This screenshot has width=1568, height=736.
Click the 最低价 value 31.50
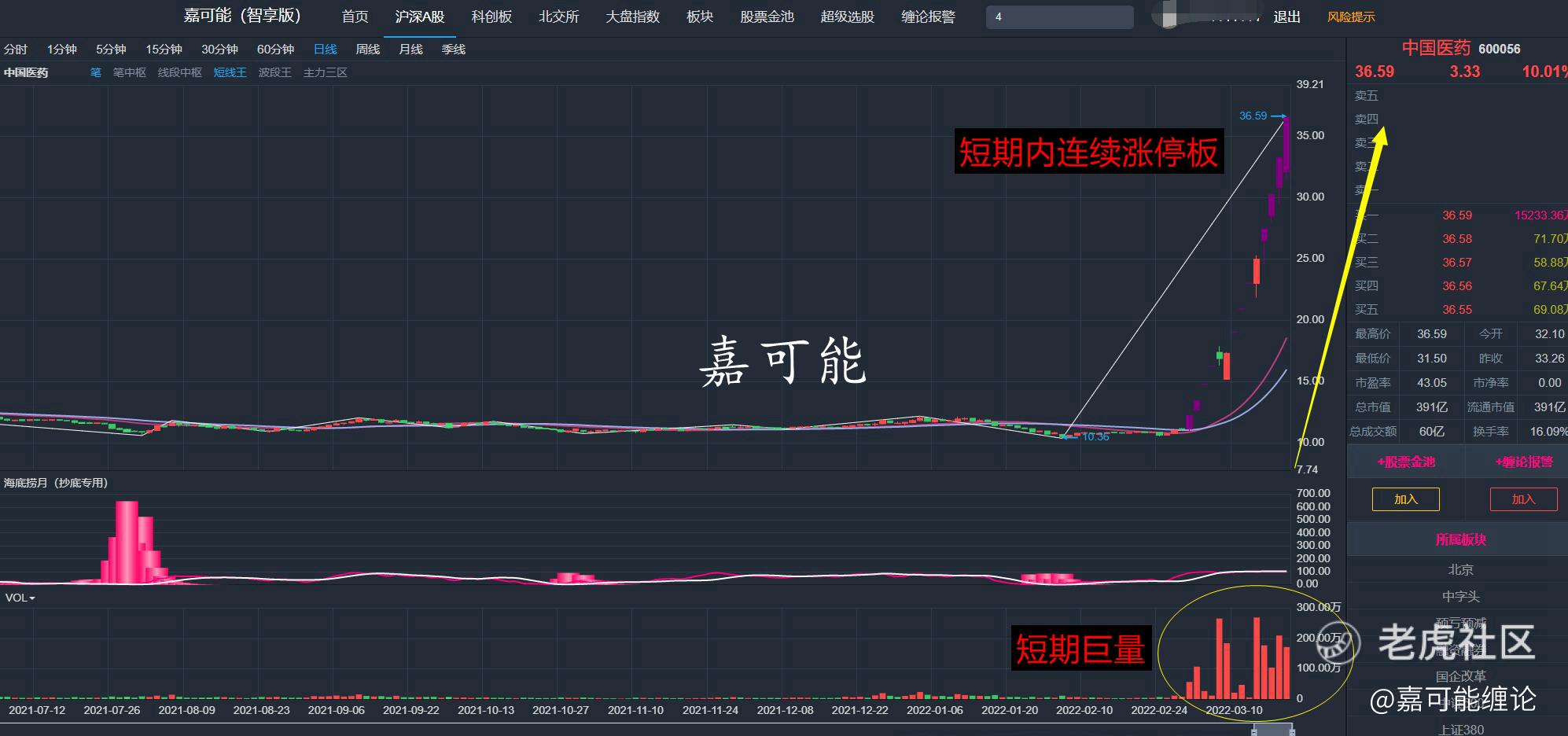coord(1432,359)
